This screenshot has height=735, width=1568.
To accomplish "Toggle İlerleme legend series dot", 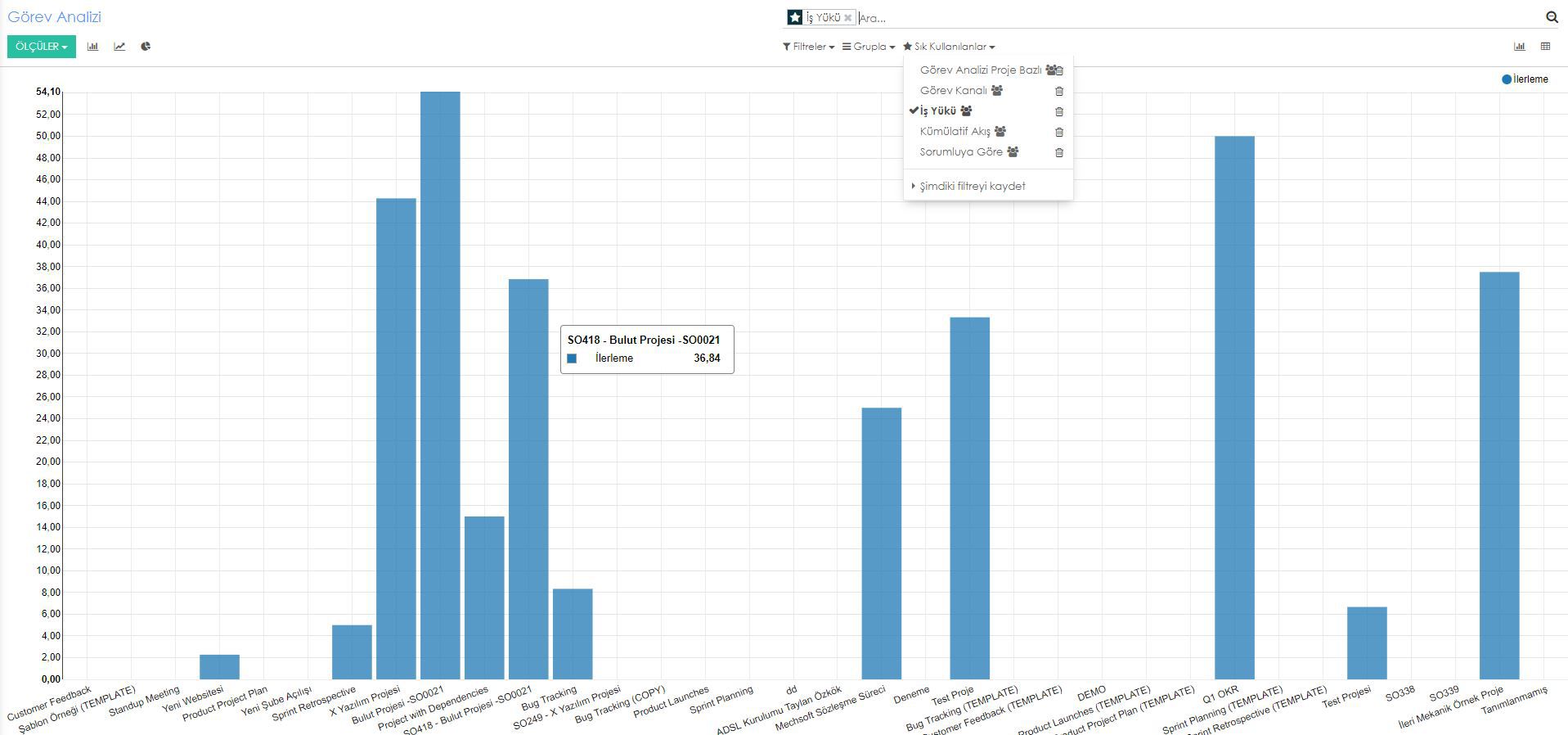I will coord(1507,79).
